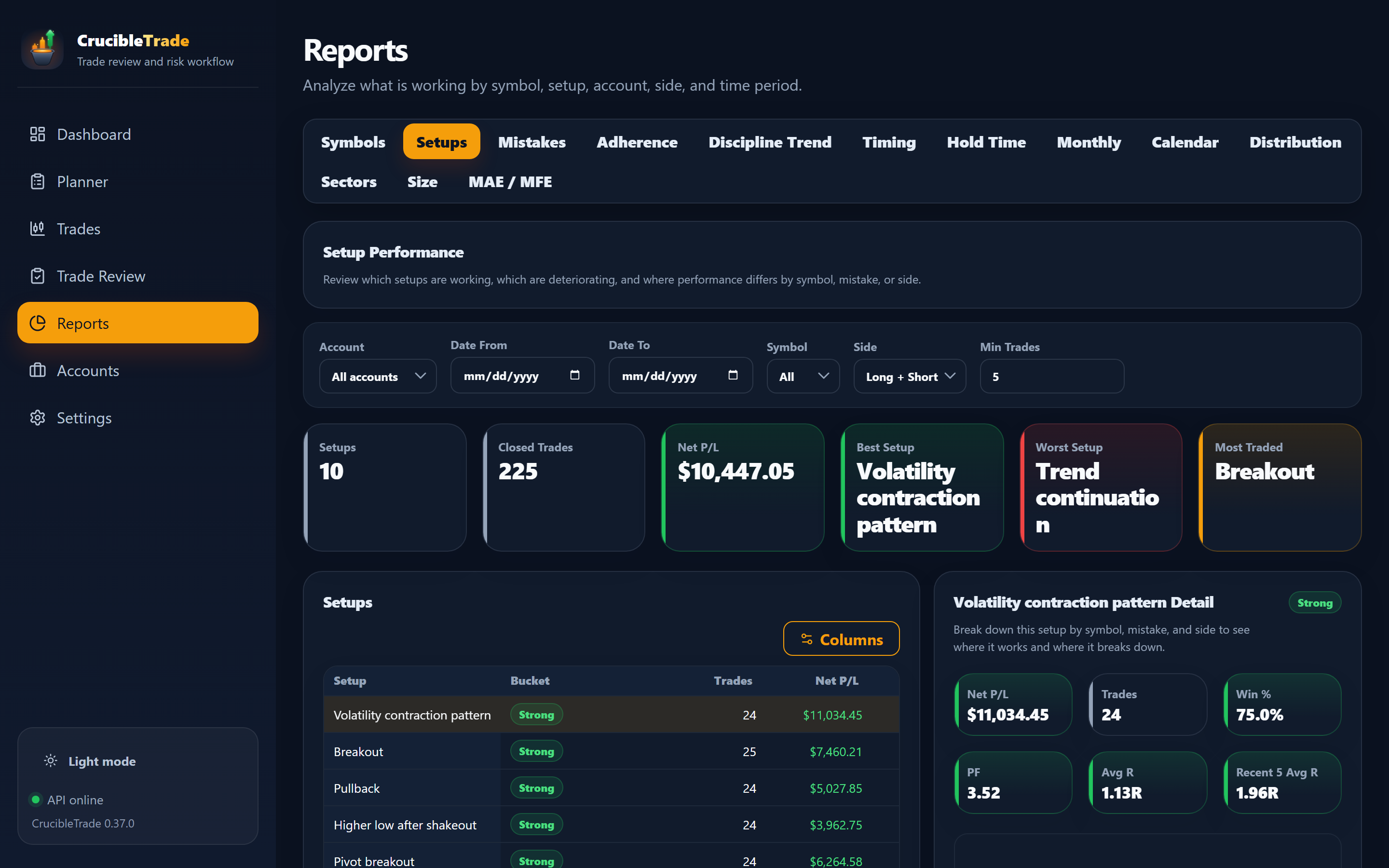Open the Sectors tab
Screen dimensions: 1389x868
tap(349, 181)
